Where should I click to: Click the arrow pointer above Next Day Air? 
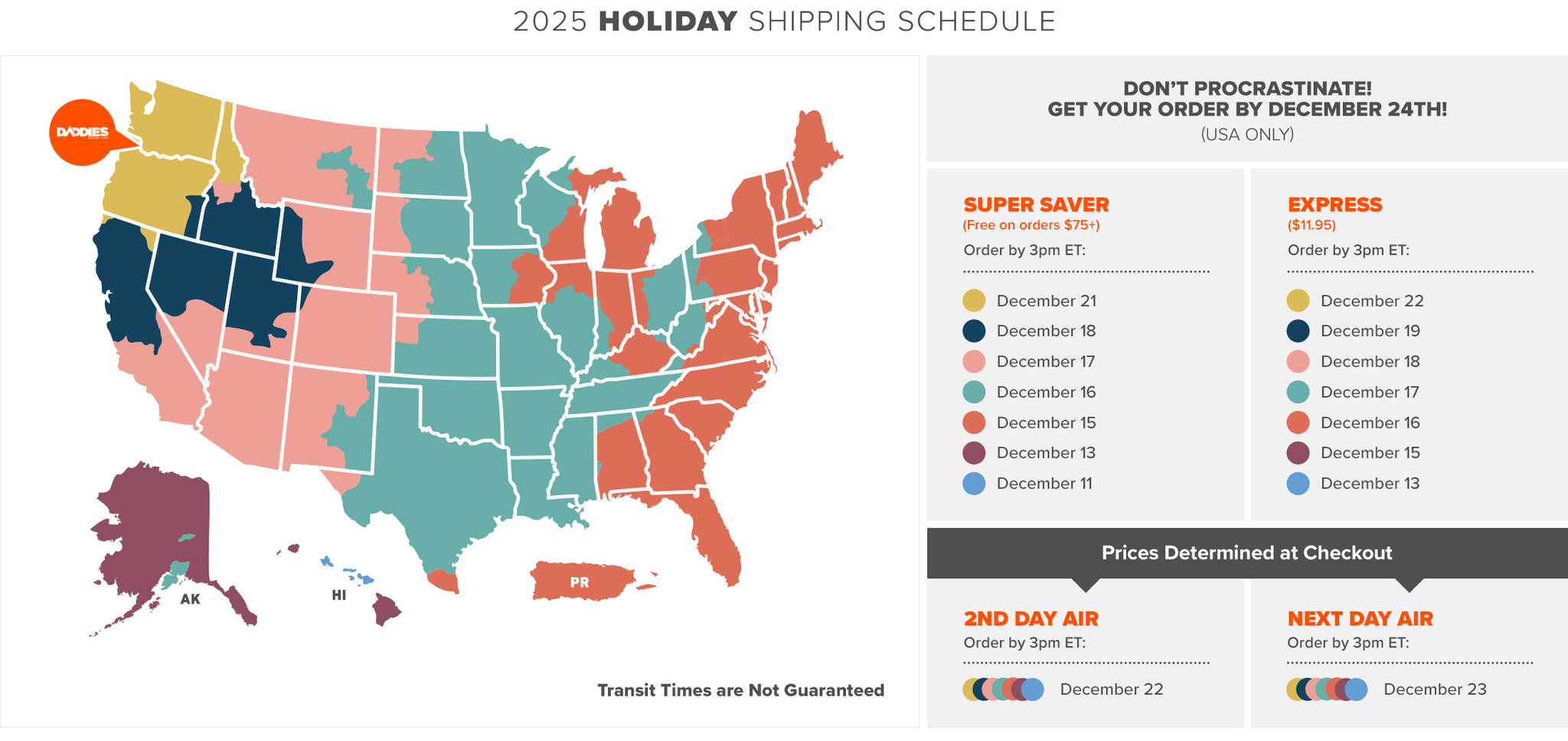(x=1409, y=585)
